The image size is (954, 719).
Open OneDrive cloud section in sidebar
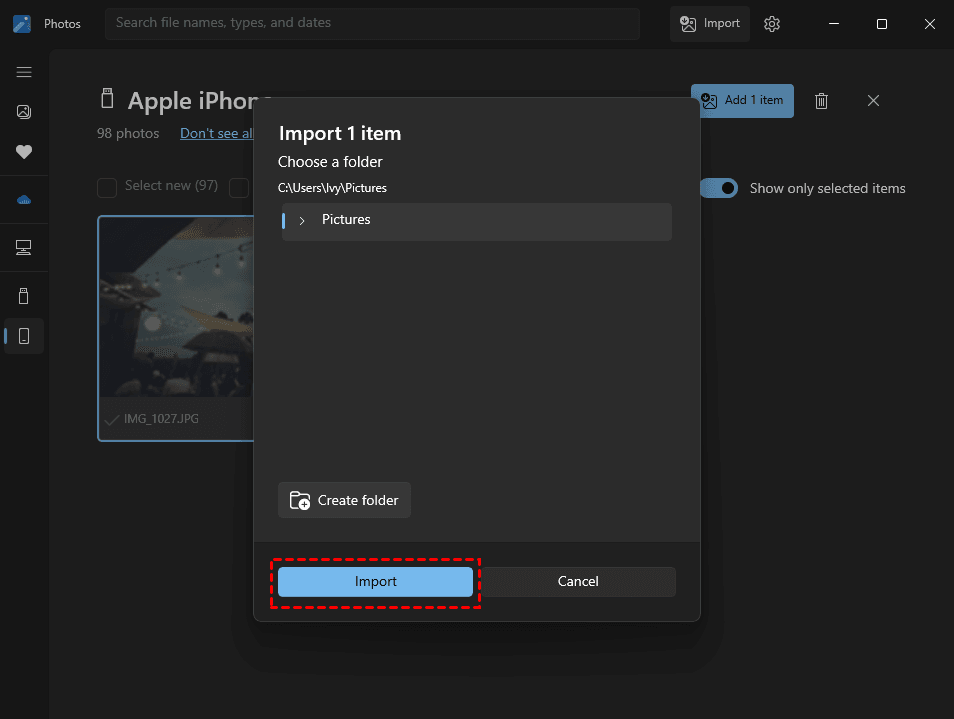[x=24, y=200]
